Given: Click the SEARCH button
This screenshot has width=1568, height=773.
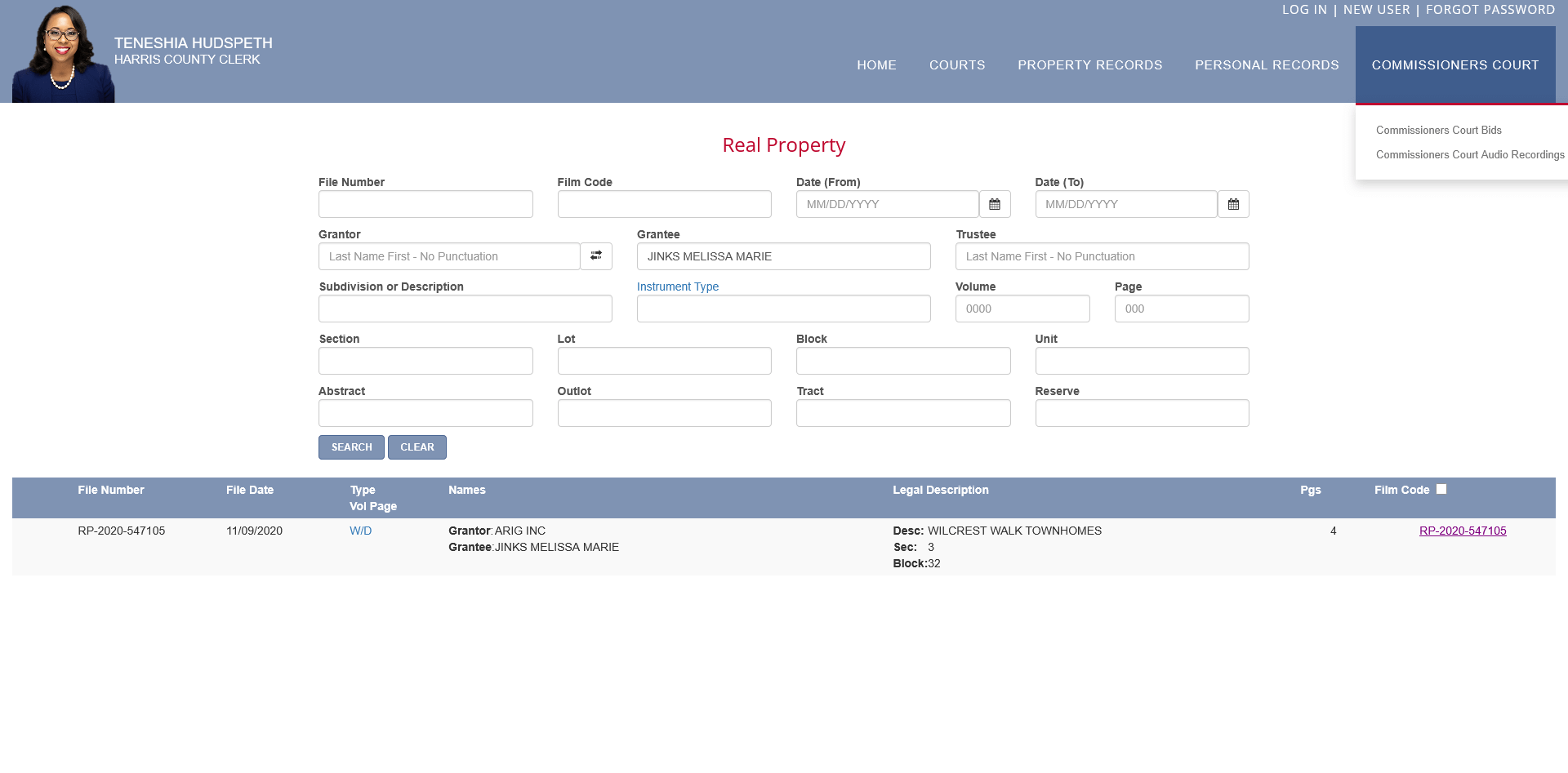Looking at the screenshot, I should 351,447.
